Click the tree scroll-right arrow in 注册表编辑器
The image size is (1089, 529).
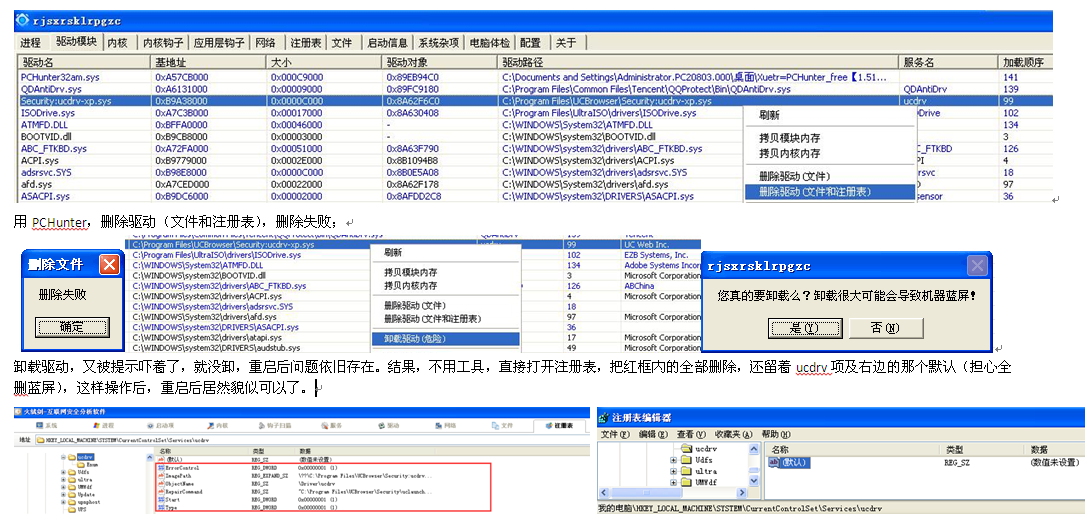coord(742,493)
